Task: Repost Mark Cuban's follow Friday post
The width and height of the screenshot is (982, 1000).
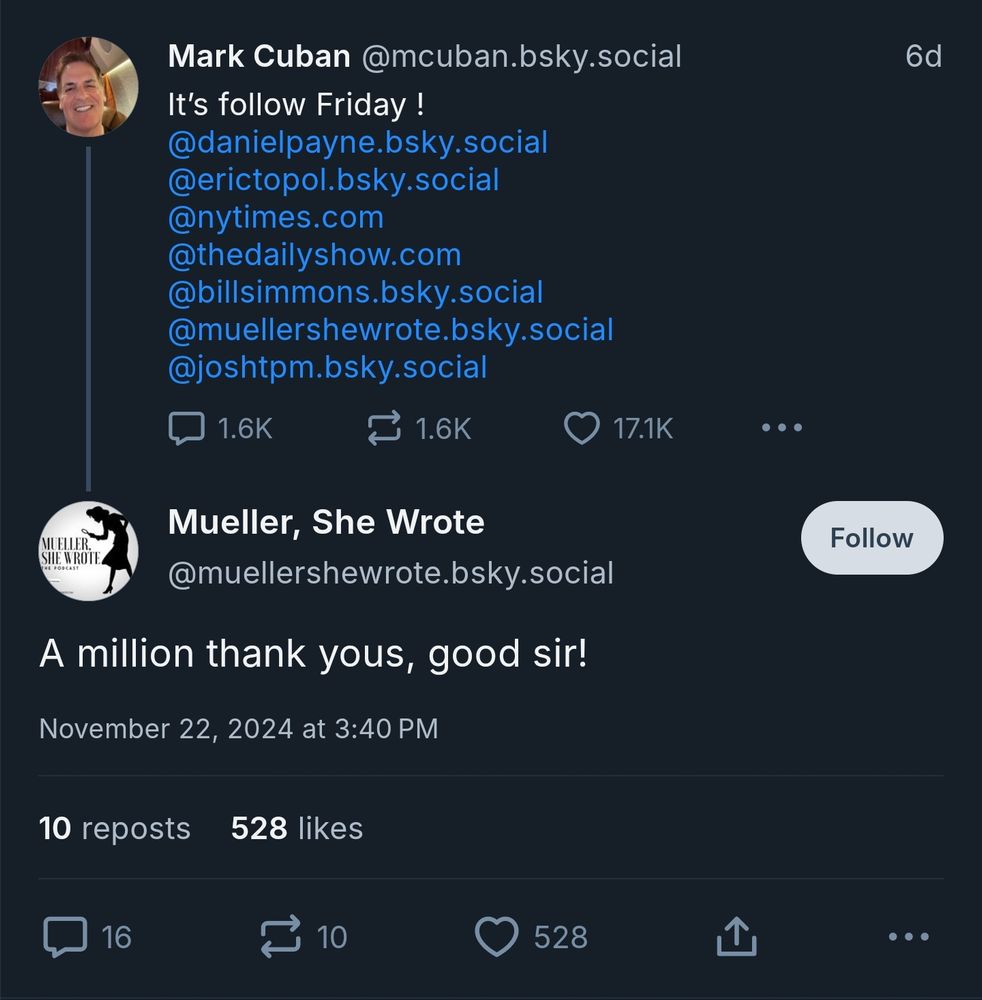Action: (384, 427)
